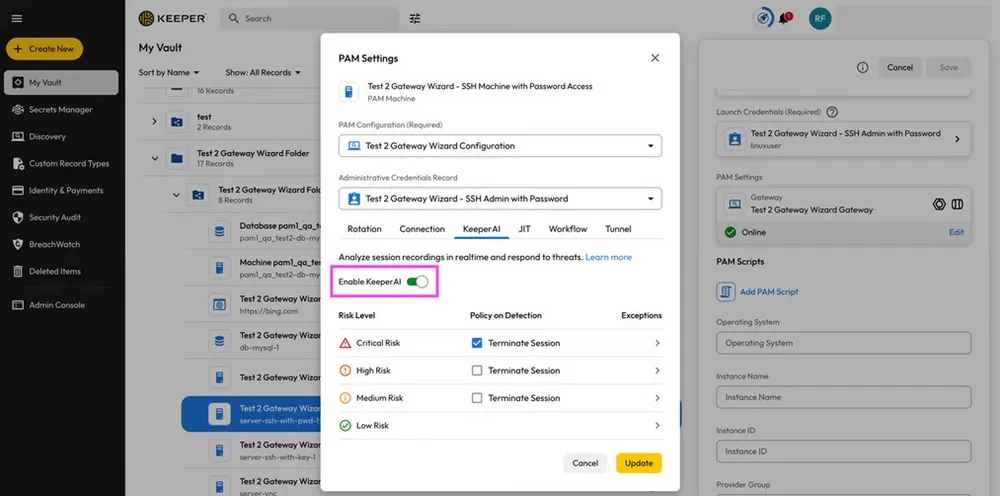The height and width of the screenshot is (496, 1000).
Task: Open the Show: All Records dropdown
Action: click(263, 73)
